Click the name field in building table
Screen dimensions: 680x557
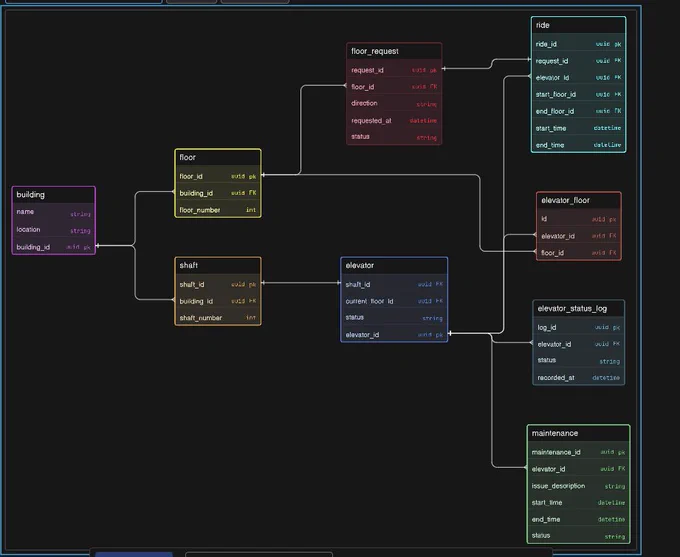point(53,212)
